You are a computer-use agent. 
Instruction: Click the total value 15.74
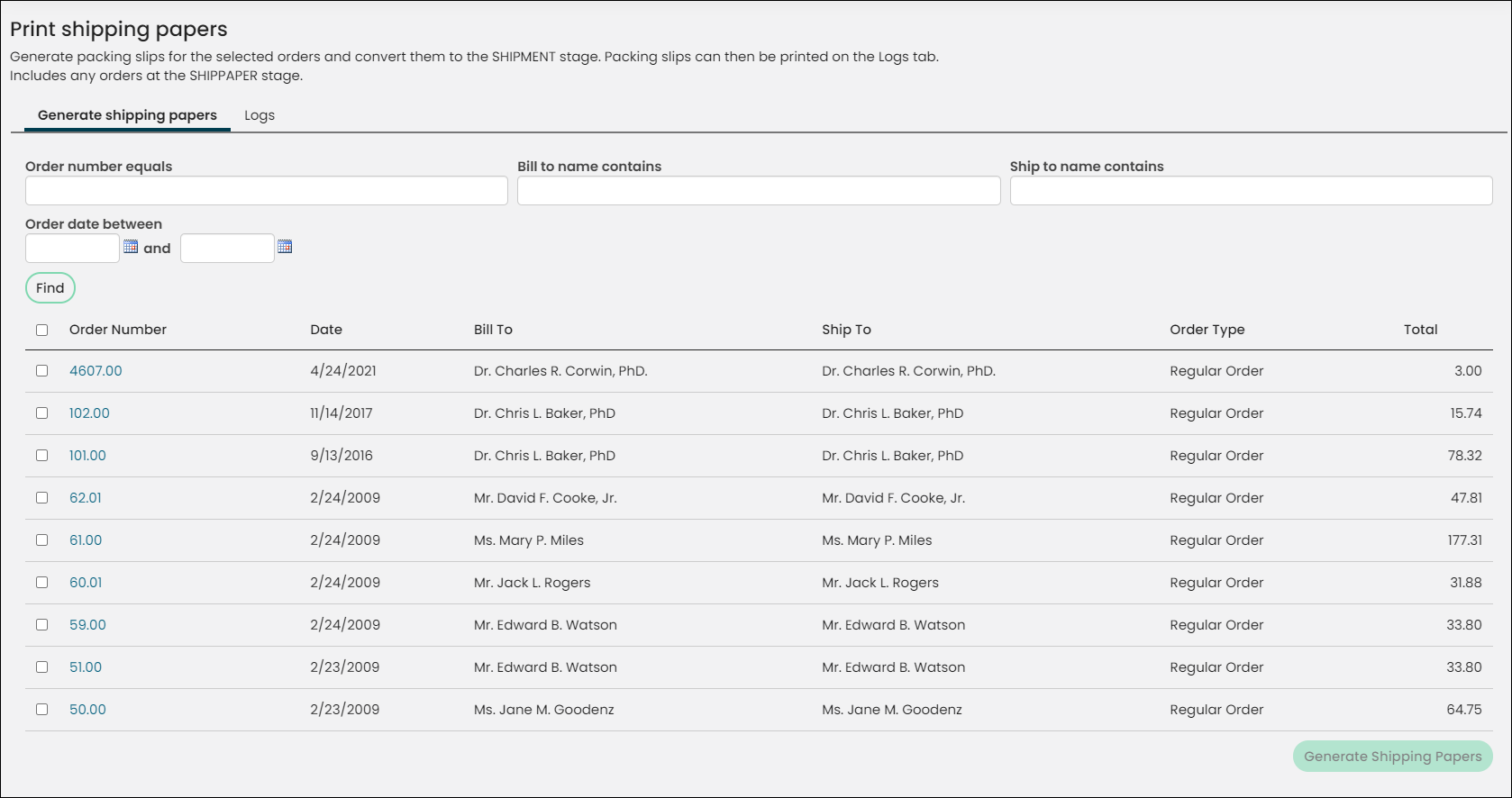point(1466,413)
